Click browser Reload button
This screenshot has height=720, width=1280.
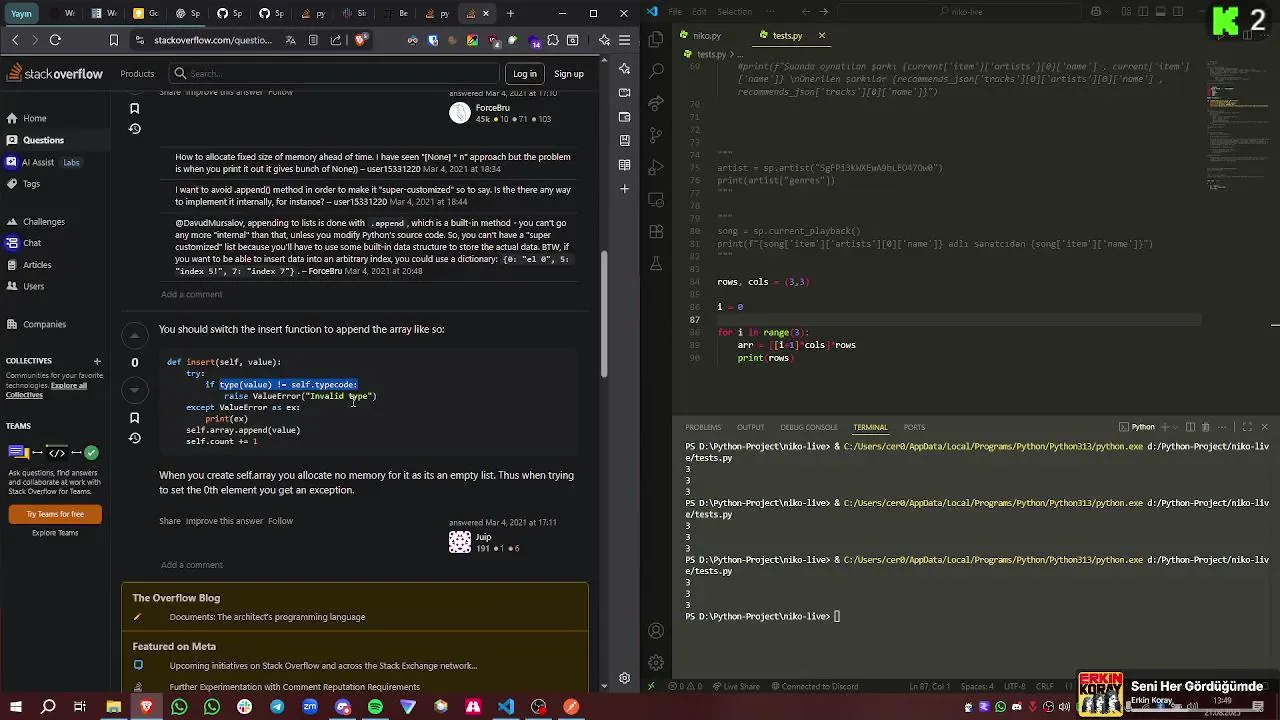click(x=55, y=40)
